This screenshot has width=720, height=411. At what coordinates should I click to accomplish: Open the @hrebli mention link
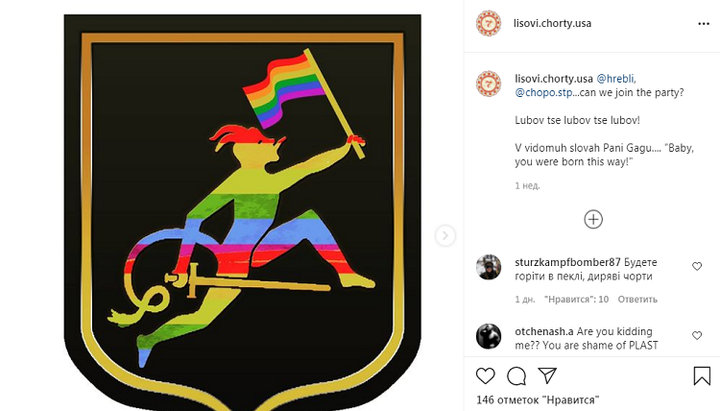tap(616, 79)
